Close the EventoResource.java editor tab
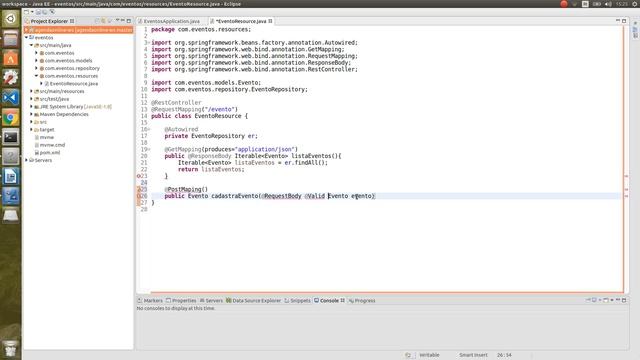 [x=270, y=21]
